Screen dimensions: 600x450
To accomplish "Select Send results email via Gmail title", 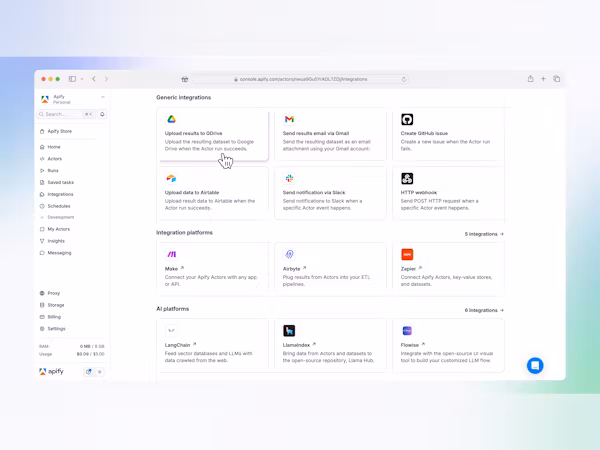I will pyautogui.click(x=316, y=134).
